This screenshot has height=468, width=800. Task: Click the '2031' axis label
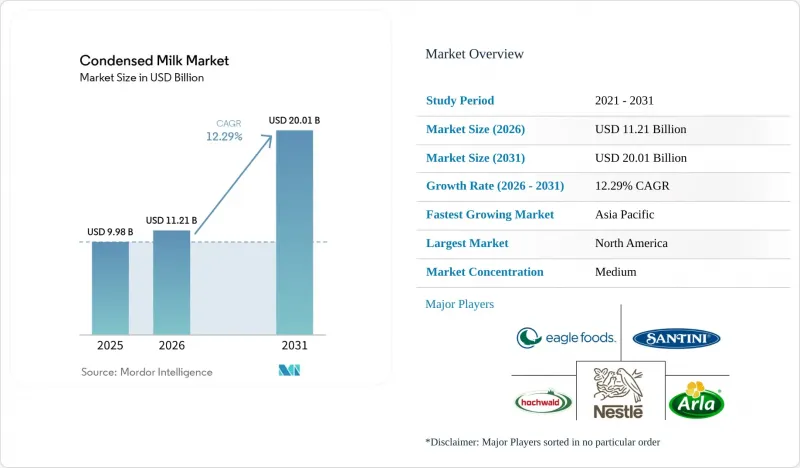pyautogui.click(x=294, y=346)
